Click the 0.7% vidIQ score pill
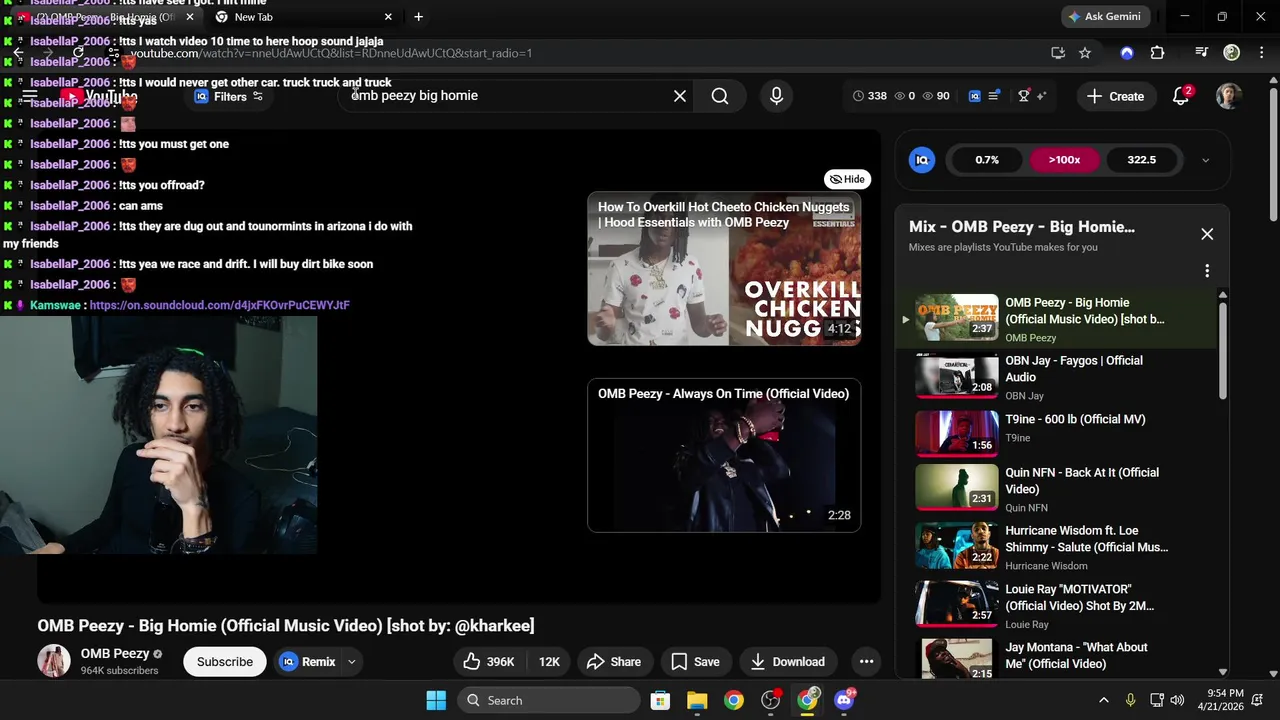 987,160
